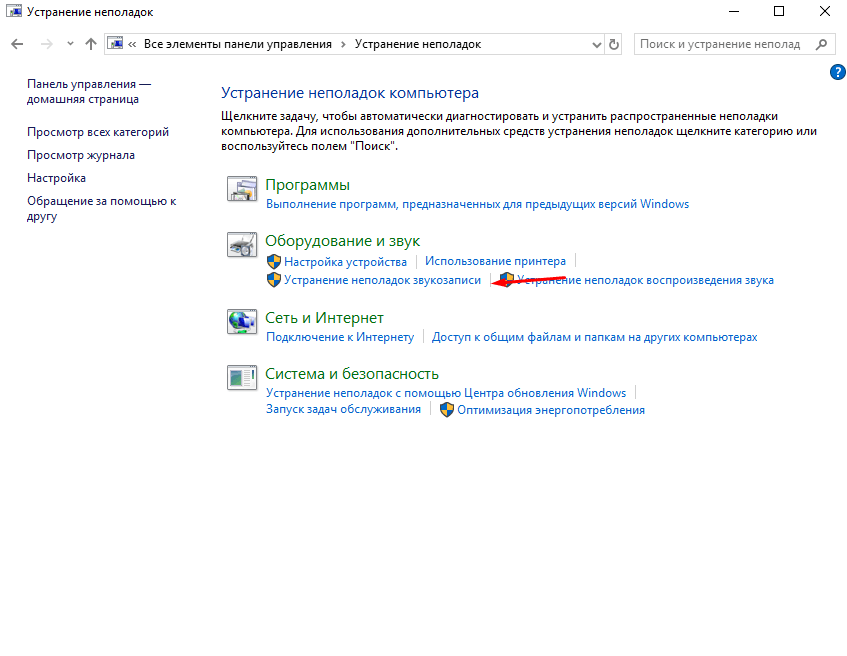Open "Выполнение программ, предназначенных для предыдущих версий Windows"

tap(478, 204)
